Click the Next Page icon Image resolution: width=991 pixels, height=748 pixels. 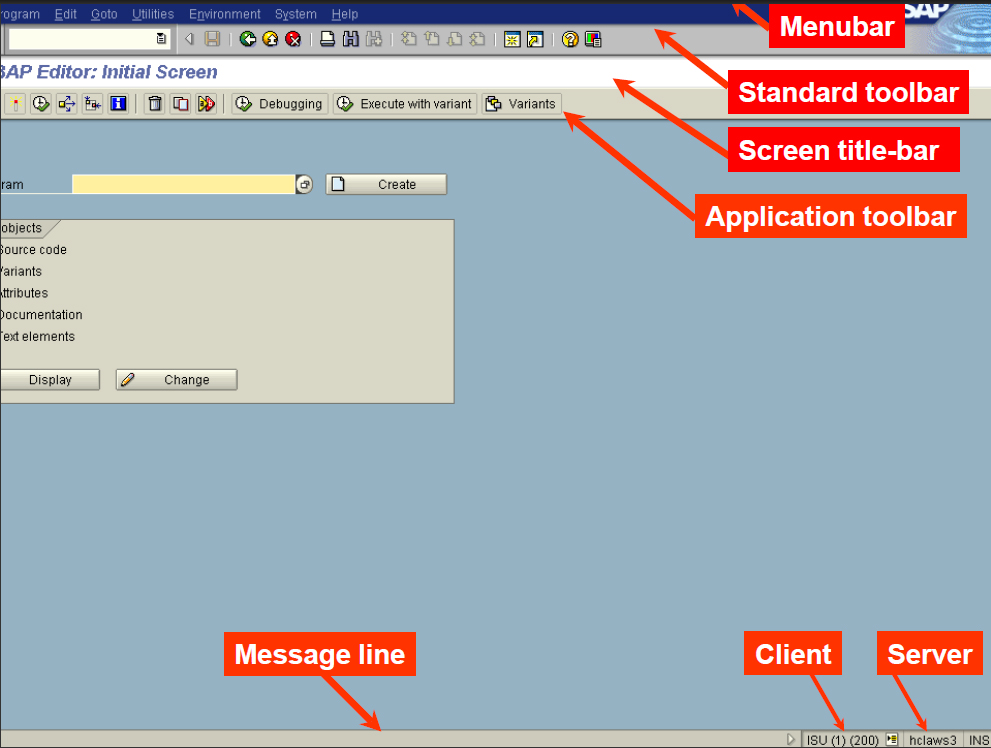point(454,39)
